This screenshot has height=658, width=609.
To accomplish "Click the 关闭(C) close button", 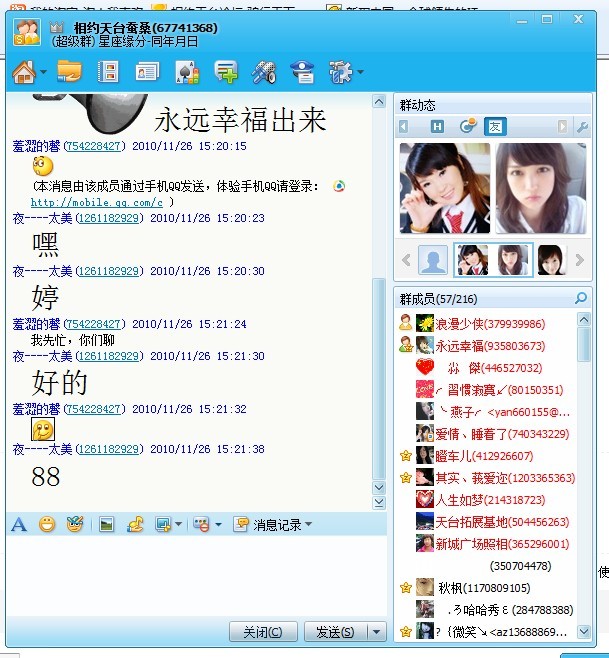I will [263, 632].
